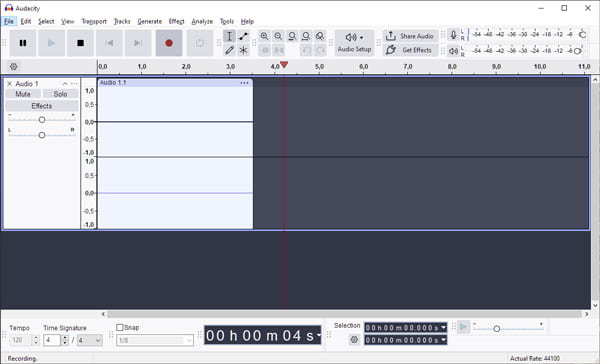Click the Silence audio selection icon
600x364 pixels.
pyautogui.click(x=278, y=50)
